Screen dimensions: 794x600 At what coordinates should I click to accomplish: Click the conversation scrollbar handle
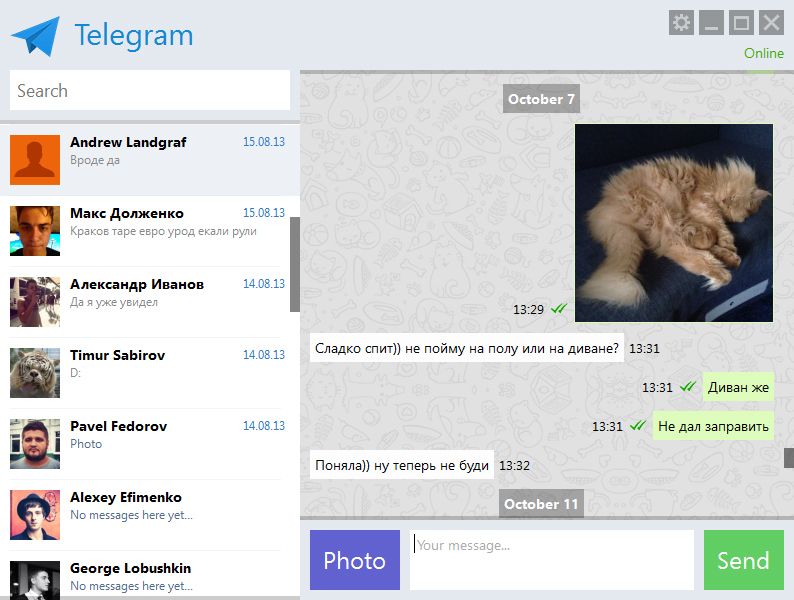point(788,457)
